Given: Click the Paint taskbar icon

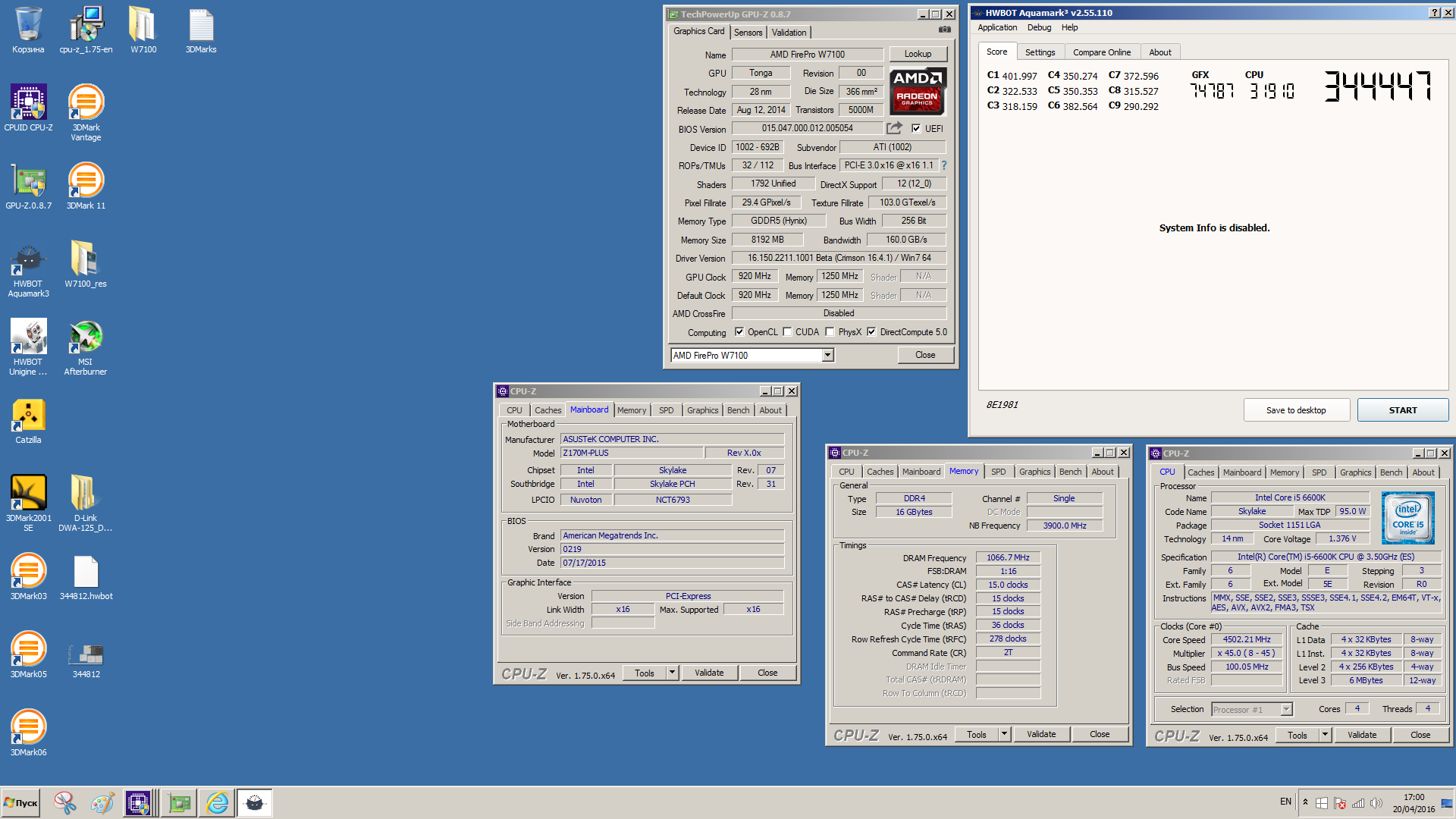Looking at the screenshot, I should click(102, 803).
